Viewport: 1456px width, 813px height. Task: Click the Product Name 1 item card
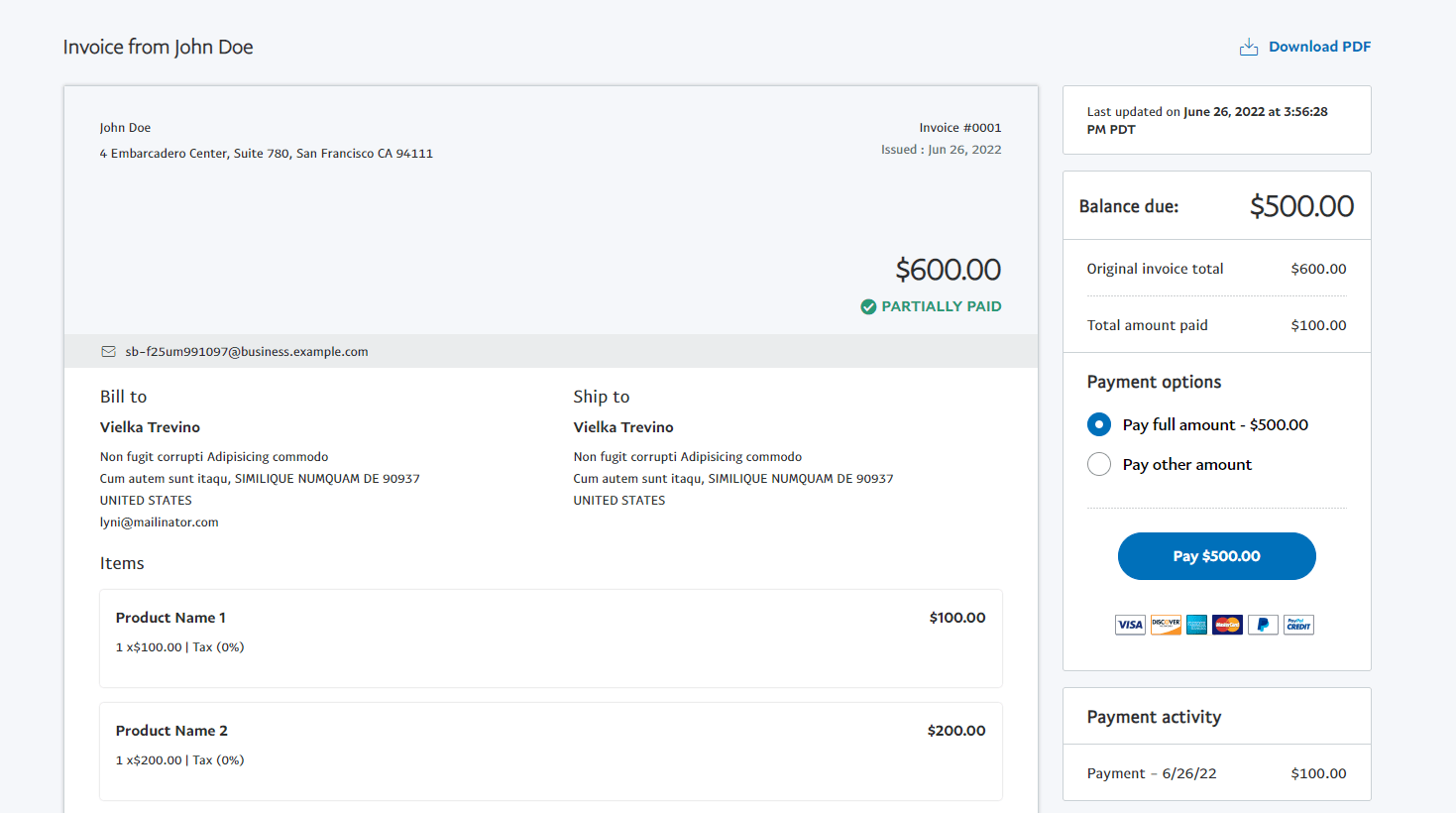[x=550, y=638]
